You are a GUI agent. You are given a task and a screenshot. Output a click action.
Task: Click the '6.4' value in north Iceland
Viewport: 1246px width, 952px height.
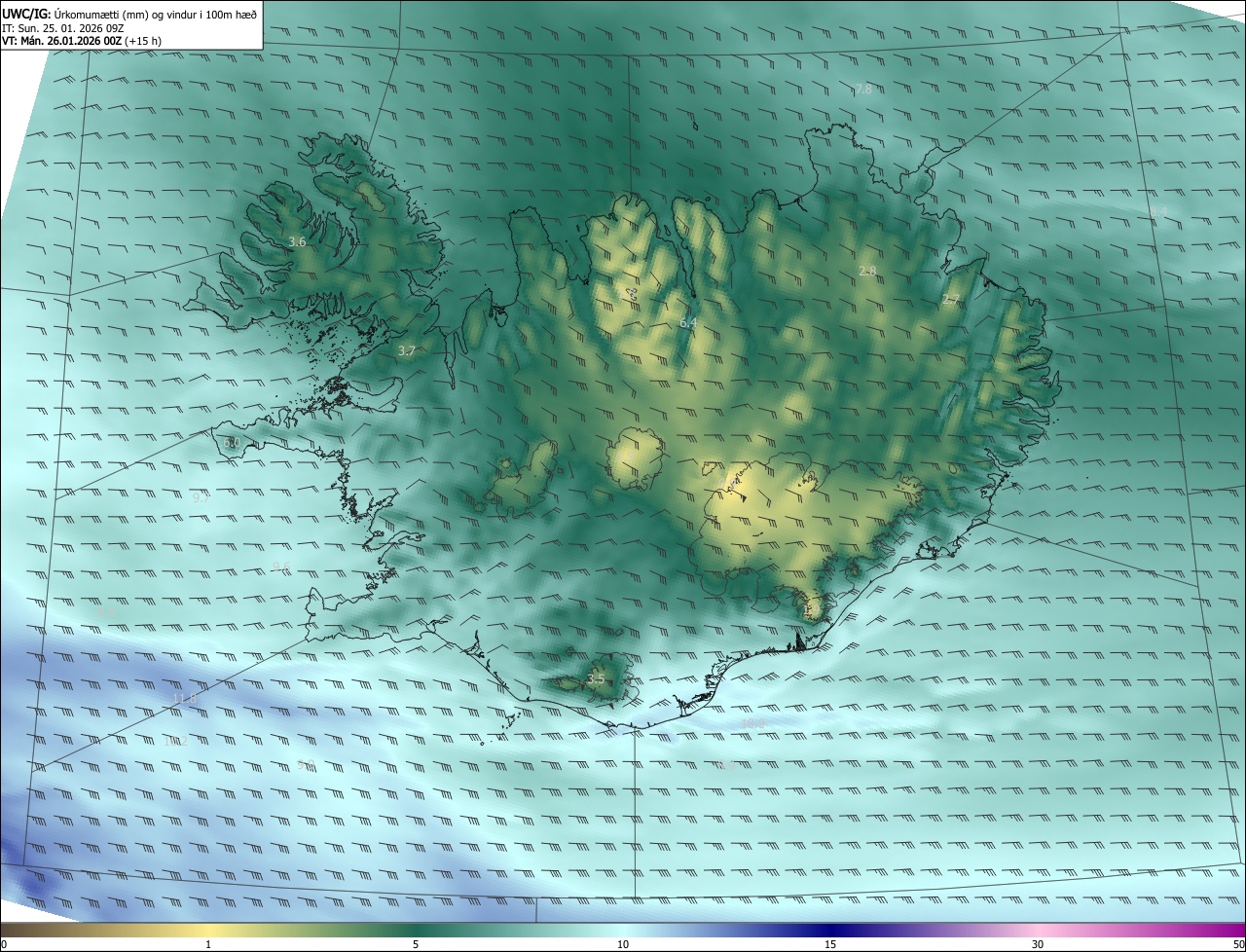click(688, 322)
